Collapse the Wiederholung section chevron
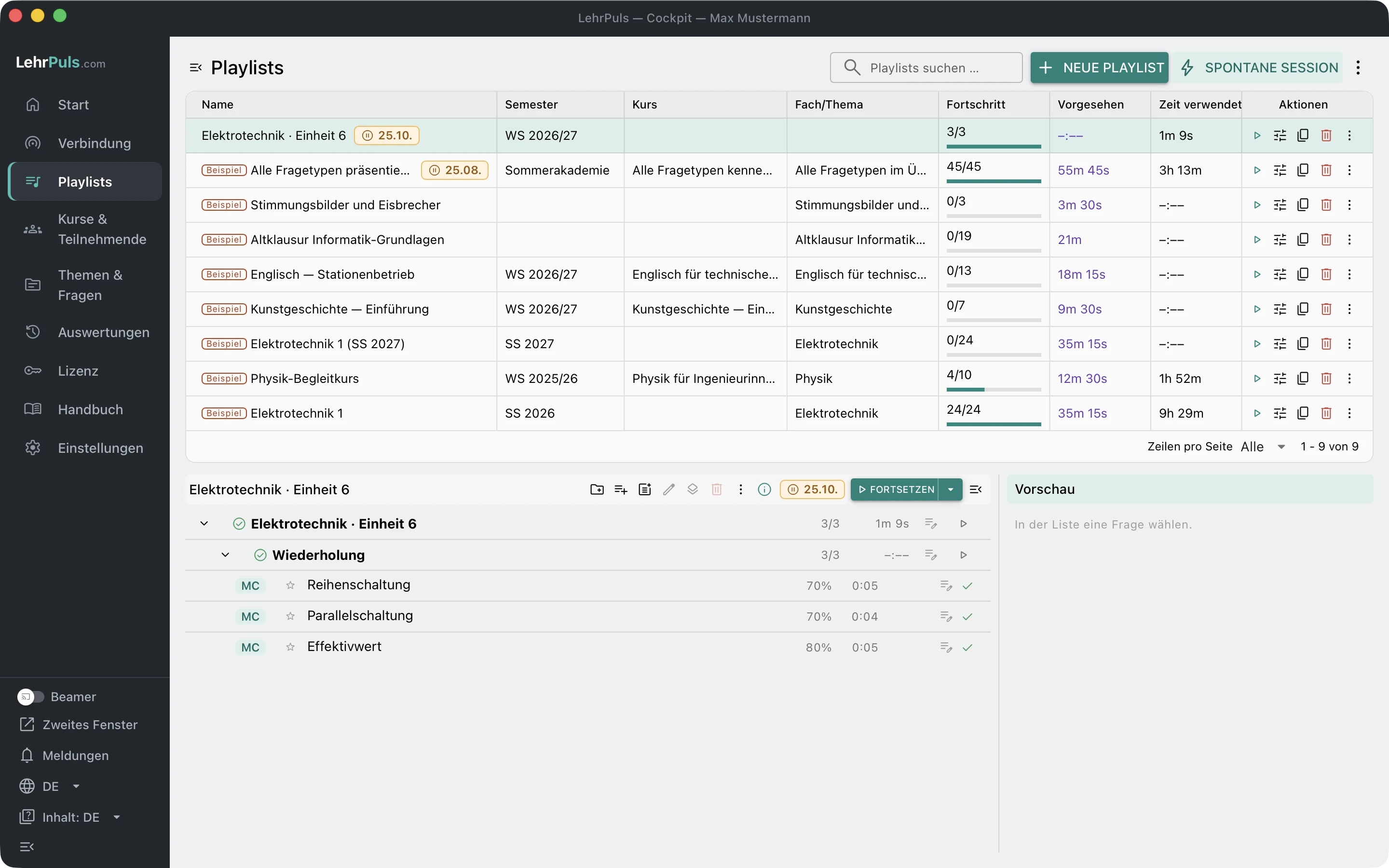Image resolution: width=1389 pixels, height=868 pixels. point(225,555)
